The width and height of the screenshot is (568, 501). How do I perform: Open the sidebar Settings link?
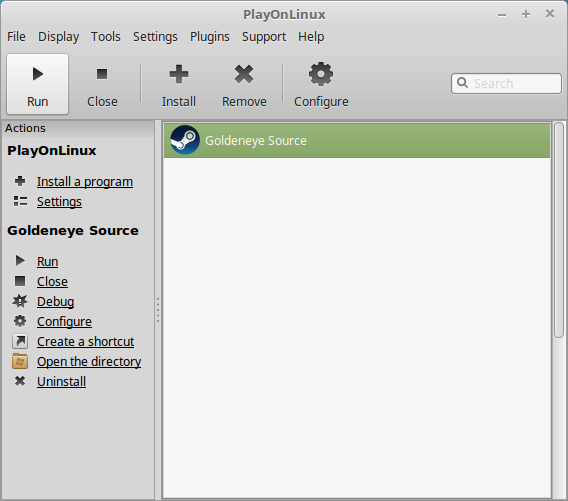click(59, 201)
